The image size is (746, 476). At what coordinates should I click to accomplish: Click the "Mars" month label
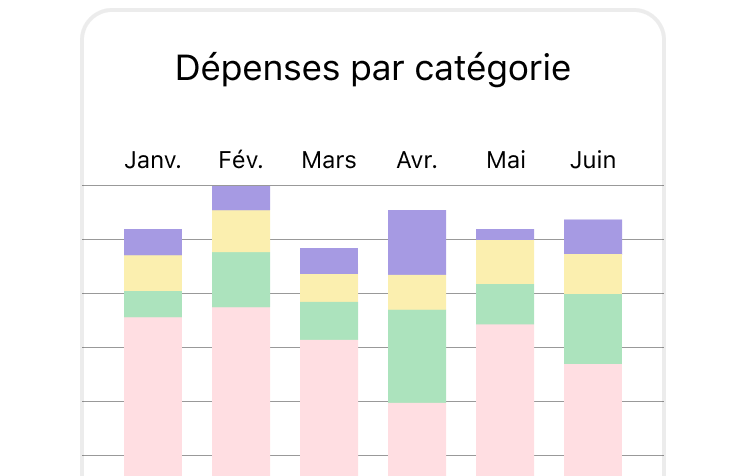tap(329, 160)
